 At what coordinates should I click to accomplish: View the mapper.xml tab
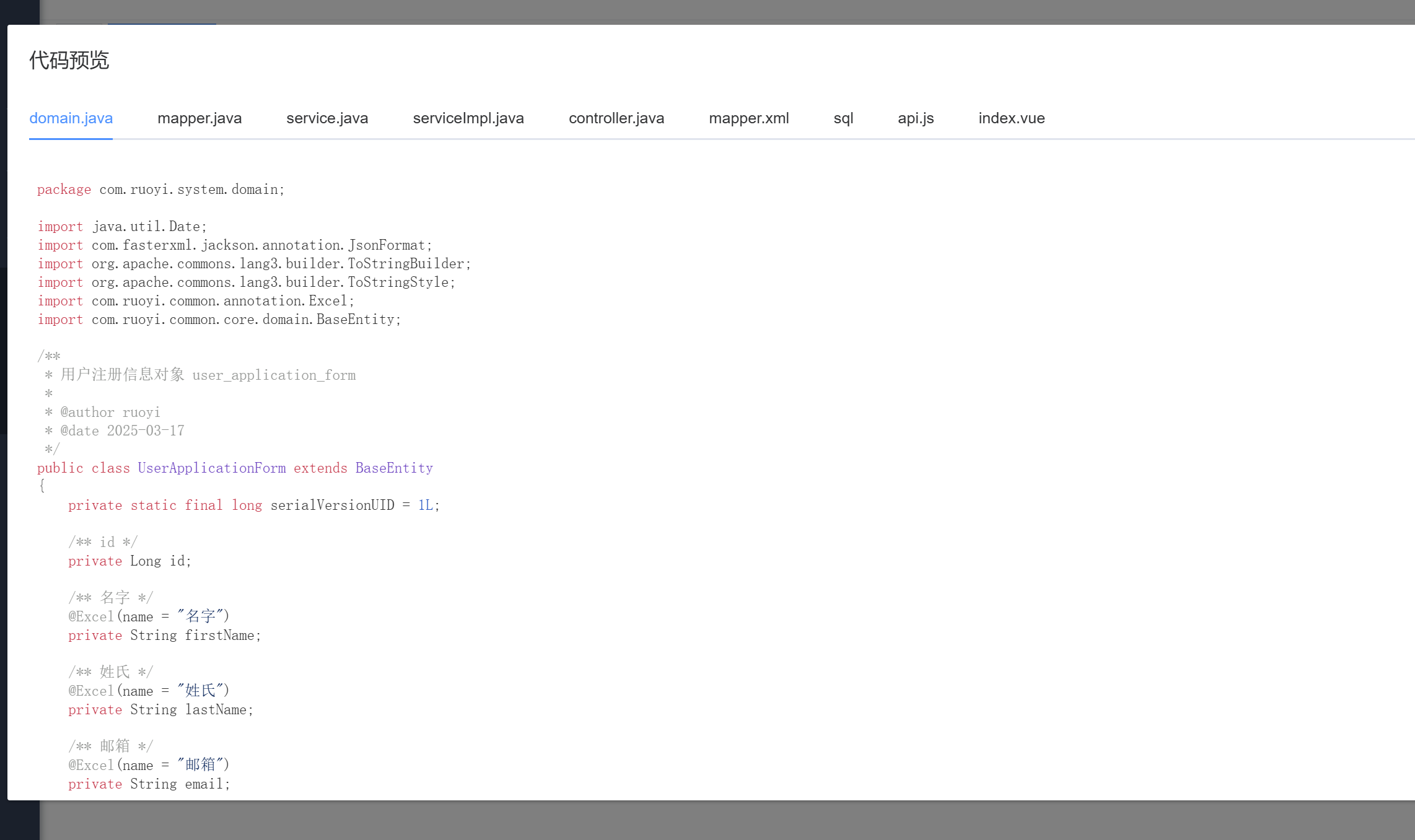click(x=748, y=118)
